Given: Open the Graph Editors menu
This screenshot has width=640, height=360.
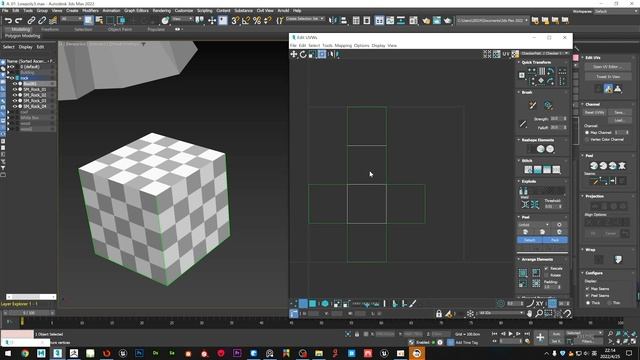Looking at the screenshot, I should coord(136,11).
